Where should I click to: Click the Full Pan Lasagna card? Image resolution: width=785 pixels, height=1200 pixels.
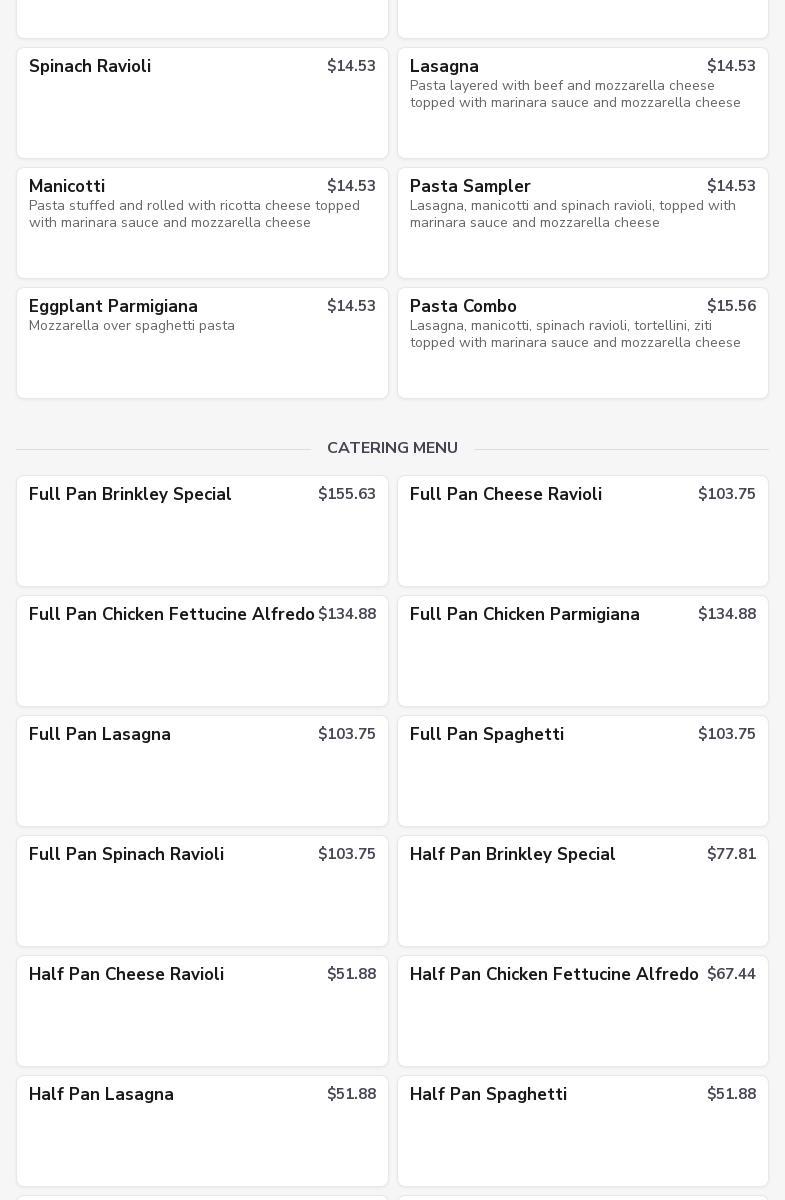pos(202,770)
